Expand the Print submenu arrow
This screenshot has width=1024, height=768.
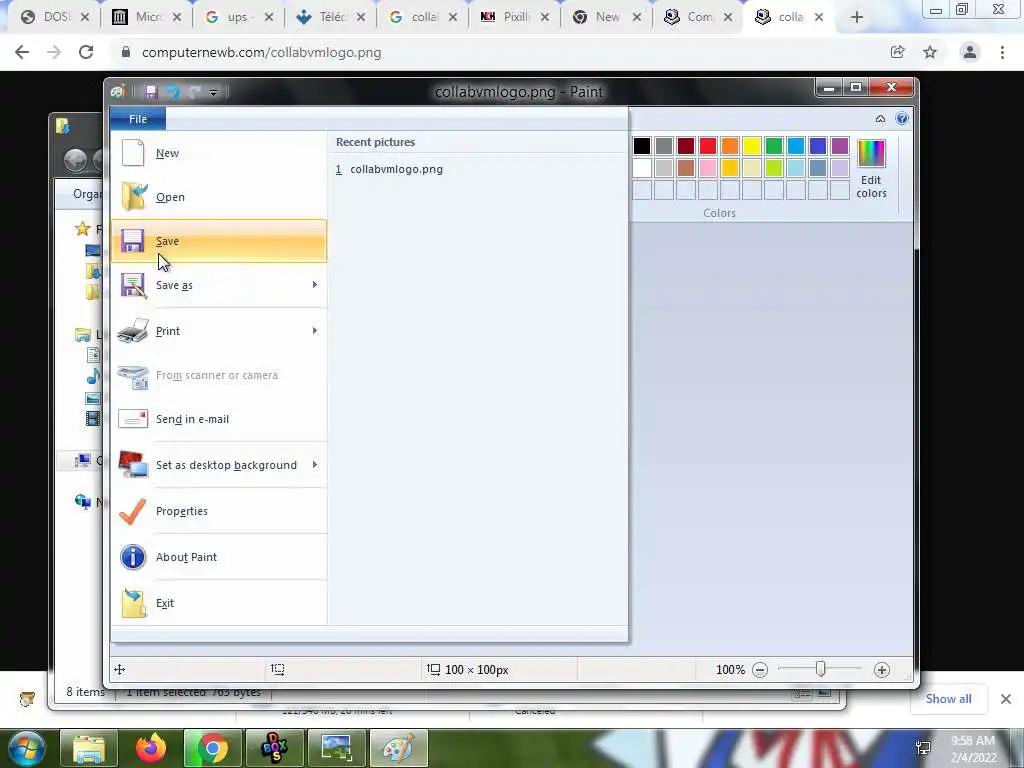315,330
